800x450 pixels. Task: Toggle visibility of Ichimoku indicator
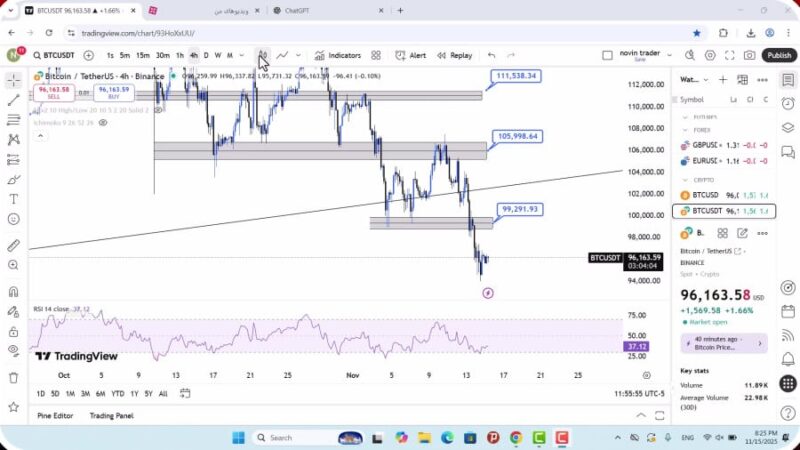[x=103, y=122]
